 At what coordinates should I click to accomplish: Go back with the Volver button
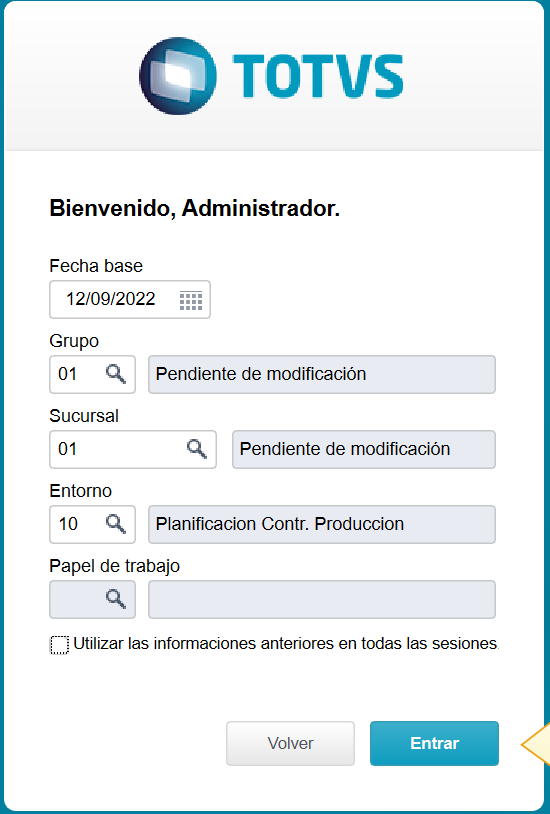290,743
